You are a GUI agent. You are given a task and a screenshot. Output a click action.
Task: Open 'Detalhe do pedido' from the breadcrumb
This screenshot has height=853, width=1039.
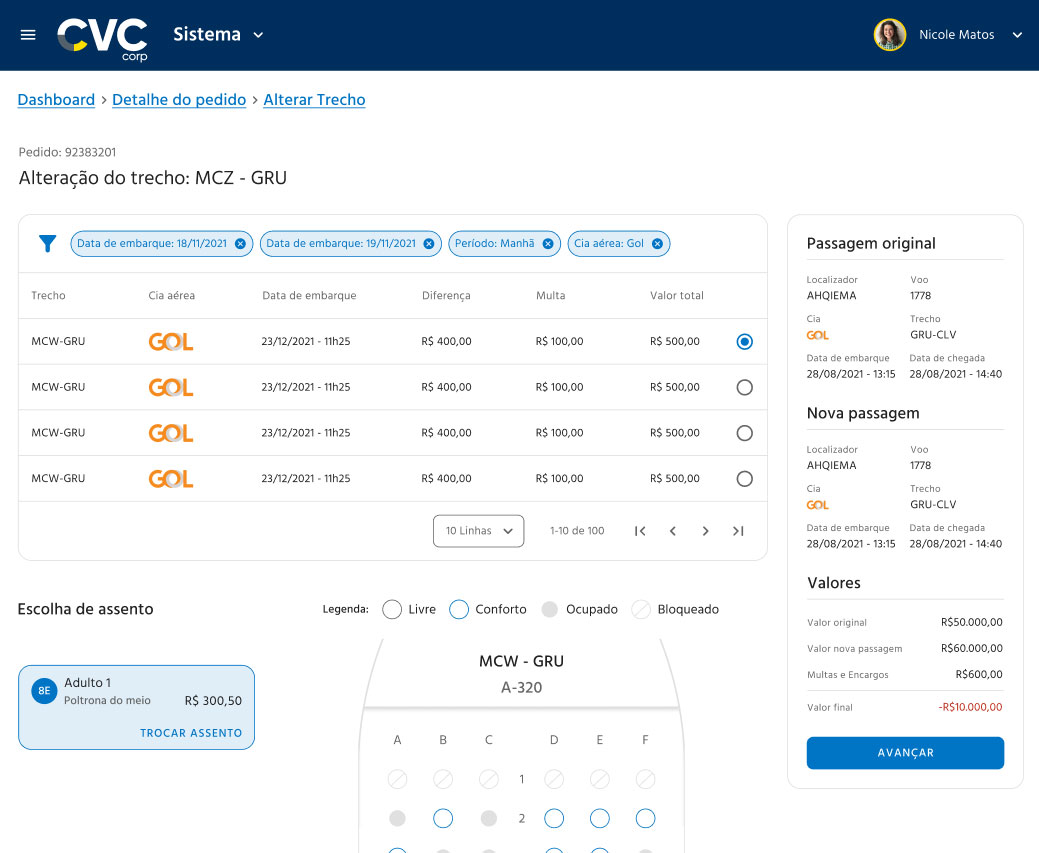point(179,100)
